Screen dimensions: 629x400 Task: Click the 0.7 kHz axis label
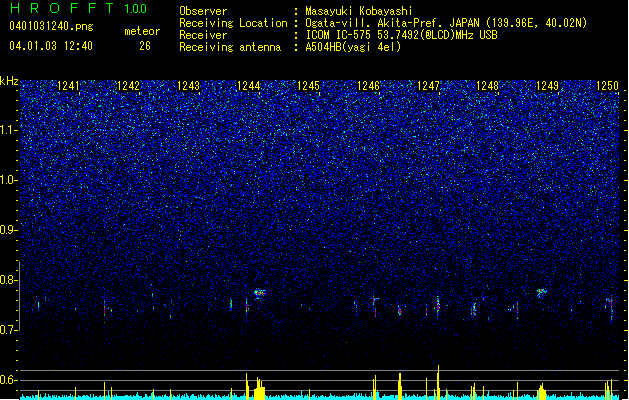[9, 330]
